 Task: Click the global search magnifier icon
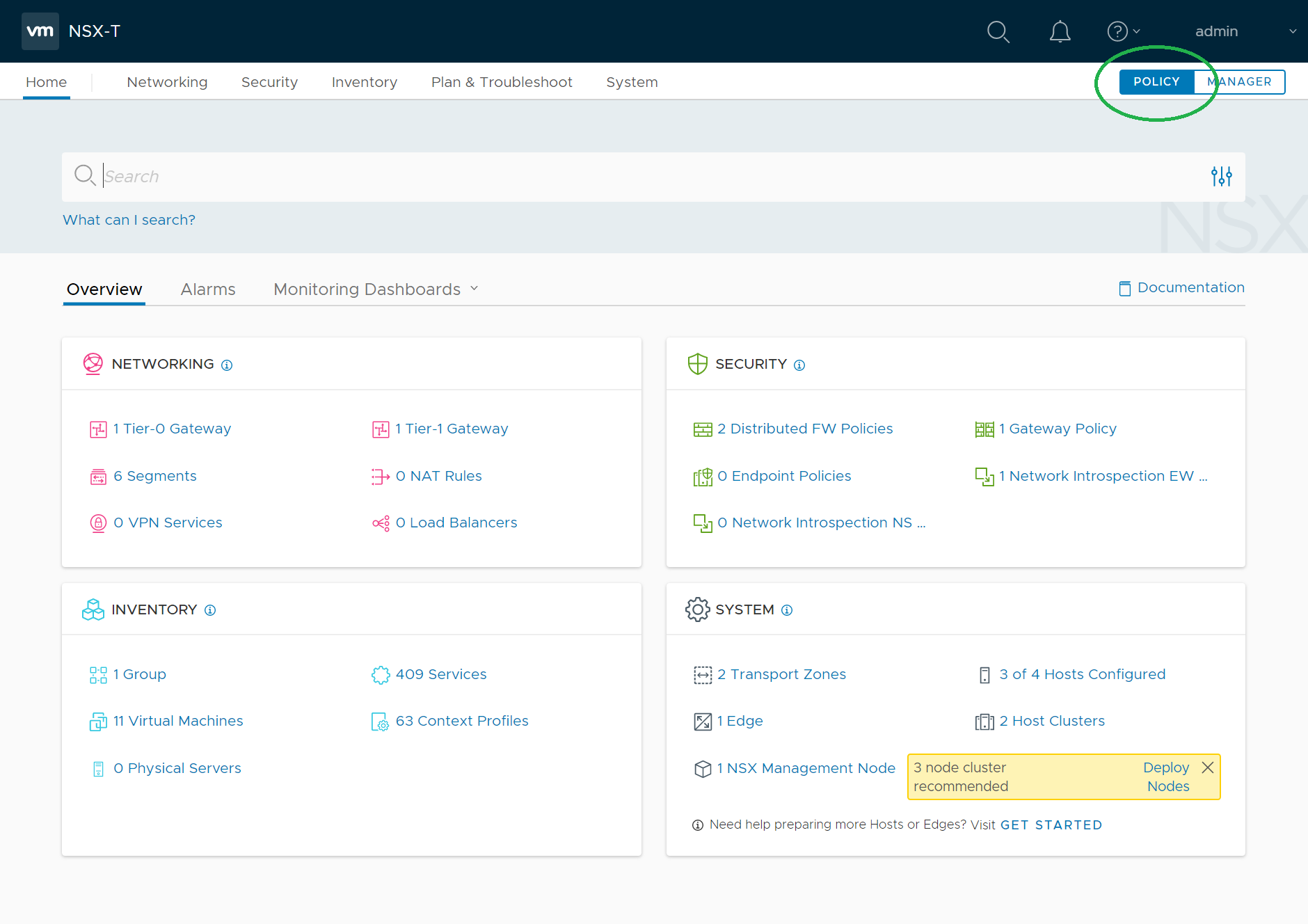click(x=998, y=31)
